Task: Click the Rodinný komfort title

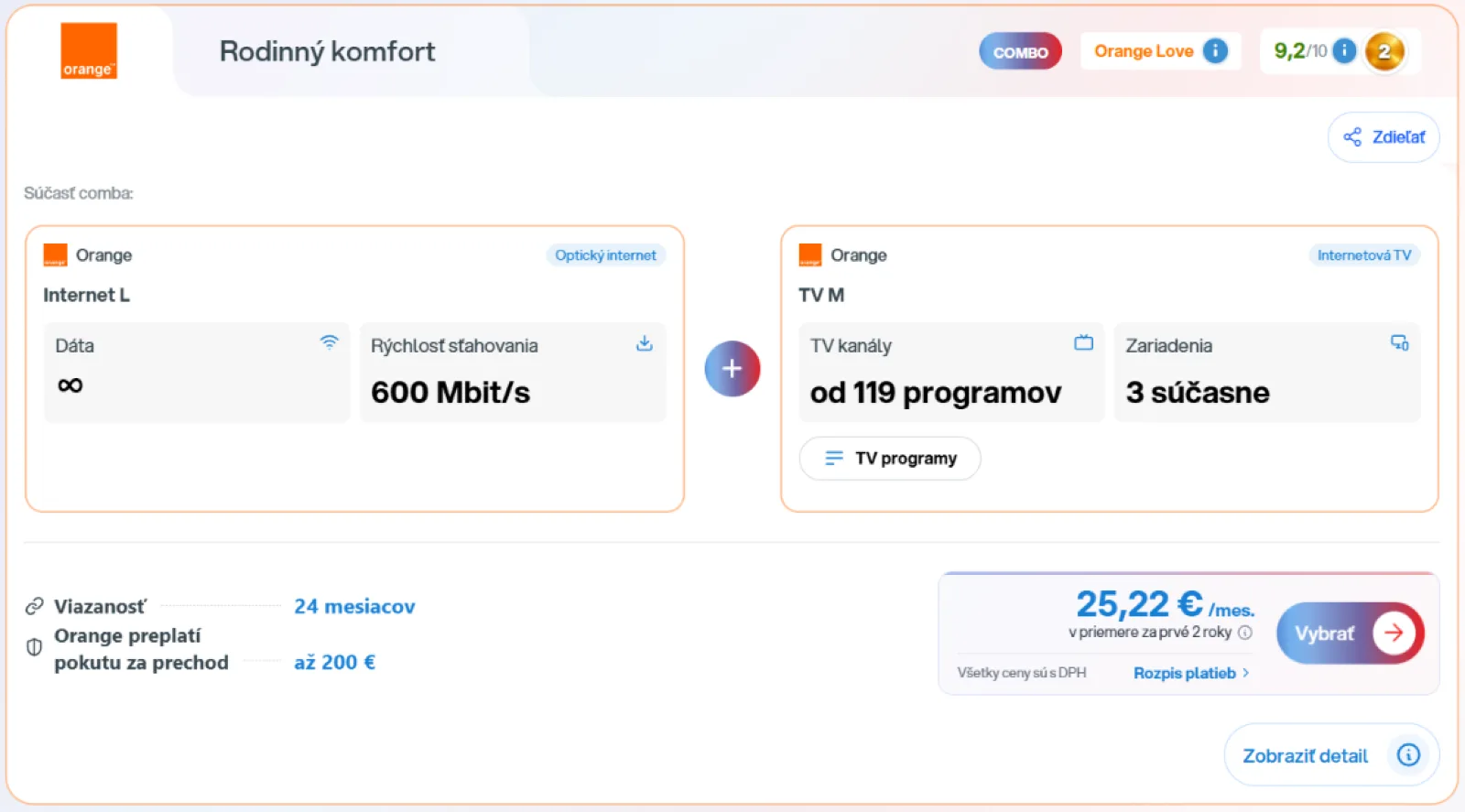Action: tap(327, 51)
